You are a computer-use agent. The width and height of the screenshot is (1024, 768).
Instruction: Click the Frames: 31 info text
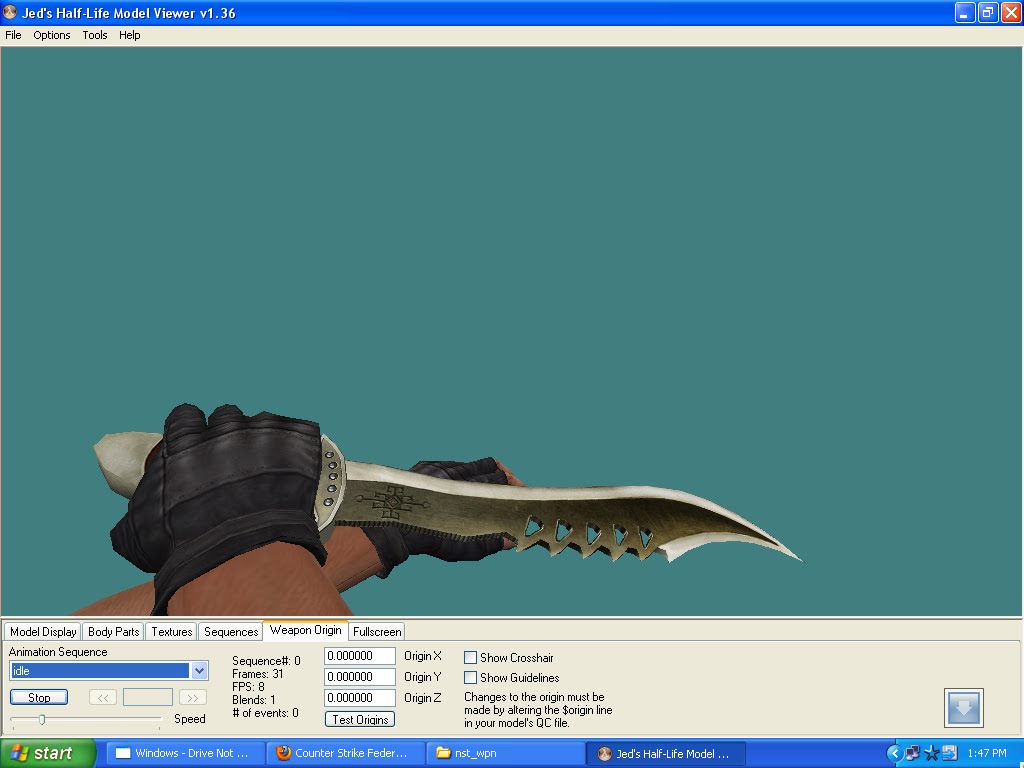coord(257,674)
